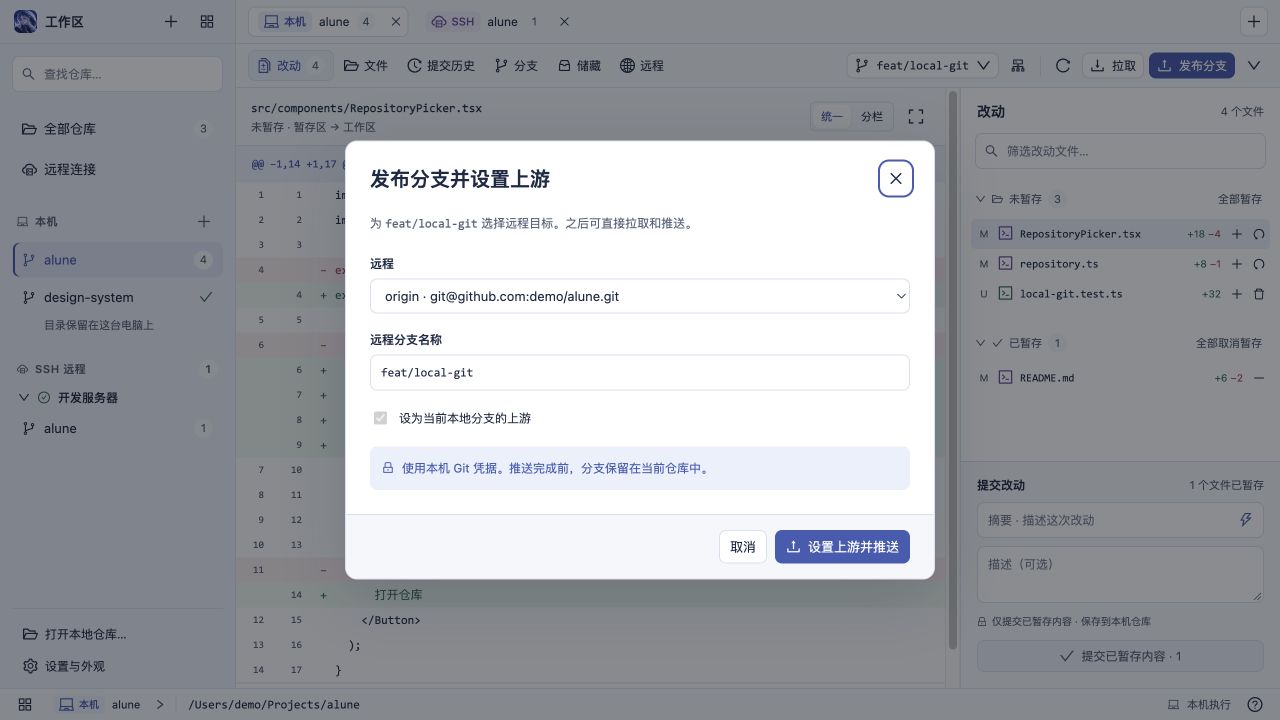Open the workspace grid layout icon
Image resolution: width=1280 pixels, height=720 pixels.
coord(207,21)
